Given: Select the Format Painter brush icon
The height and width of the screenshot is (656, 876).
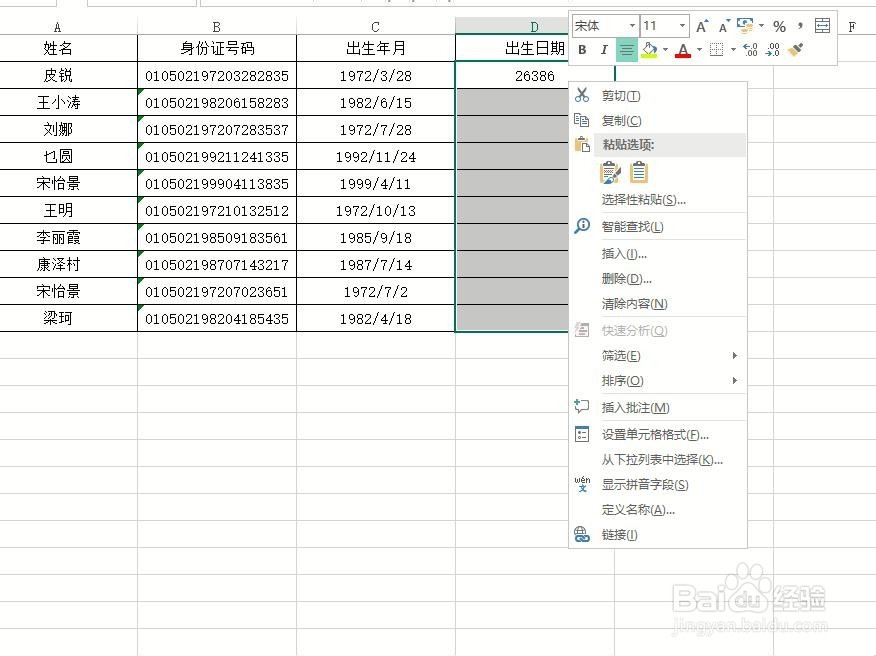Looking at the screenshot, I should coord(796,50).
